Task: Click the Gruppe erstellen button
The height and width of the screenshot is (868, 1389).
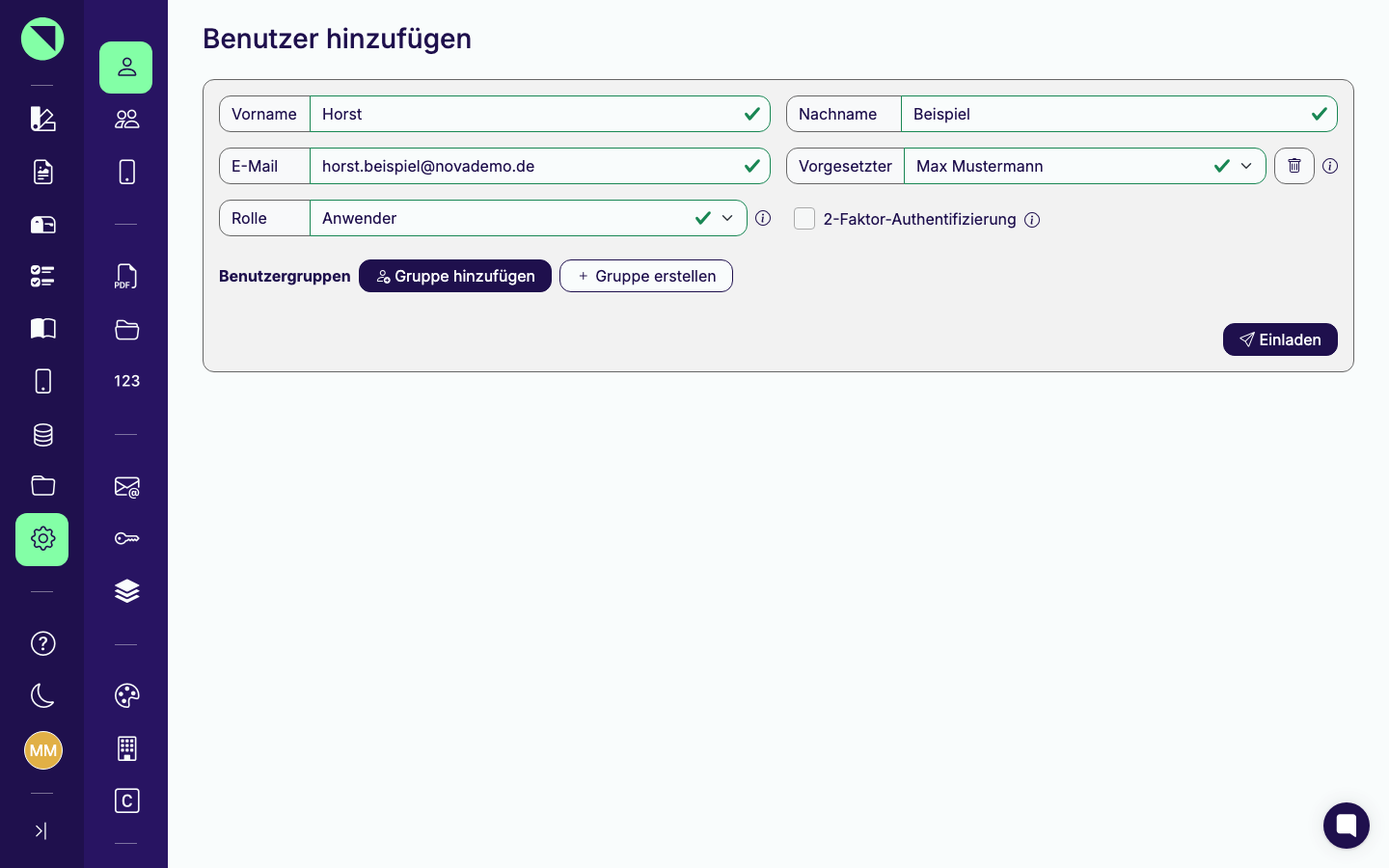Action: click(x=646, y=276)
